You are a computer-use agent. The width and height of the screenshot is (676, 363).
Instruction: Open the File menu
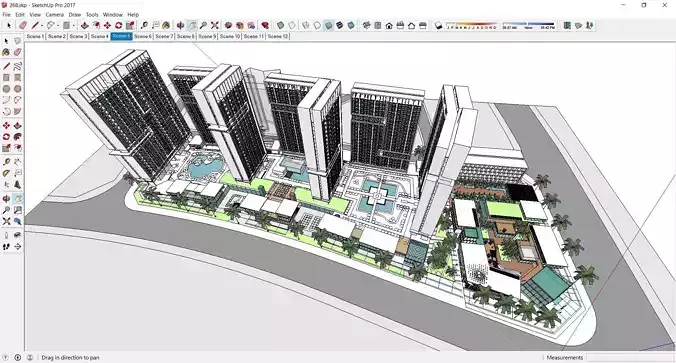[x=6, y=14]
